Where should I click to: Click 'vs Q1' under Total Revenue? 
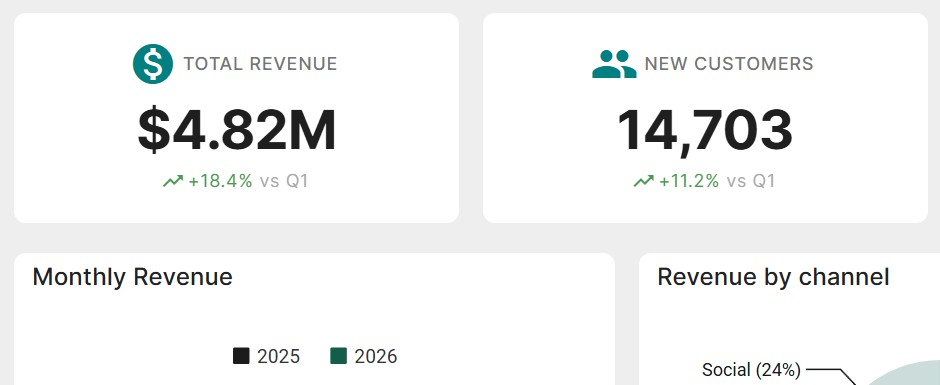click(x=284, y=181)
